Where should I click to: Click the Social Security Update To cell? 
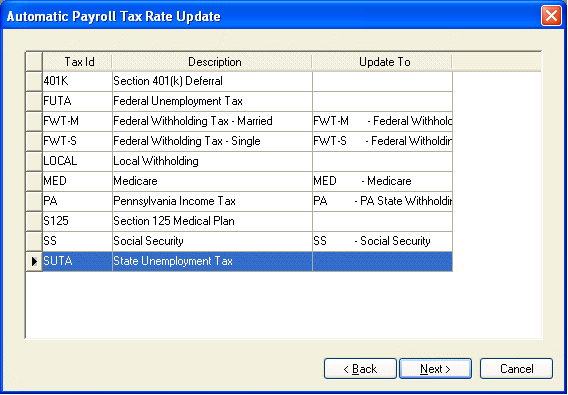(383, 241)
